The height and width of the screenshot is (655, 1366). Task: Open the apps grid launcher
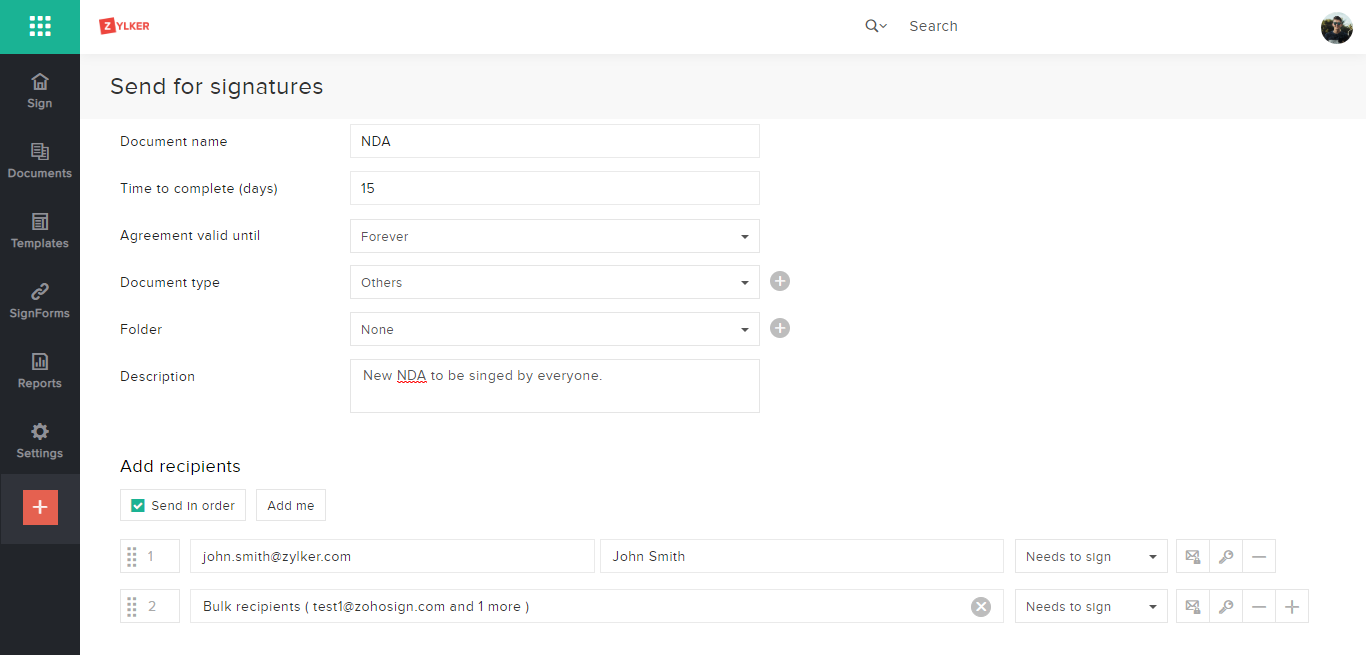(40, 27)
